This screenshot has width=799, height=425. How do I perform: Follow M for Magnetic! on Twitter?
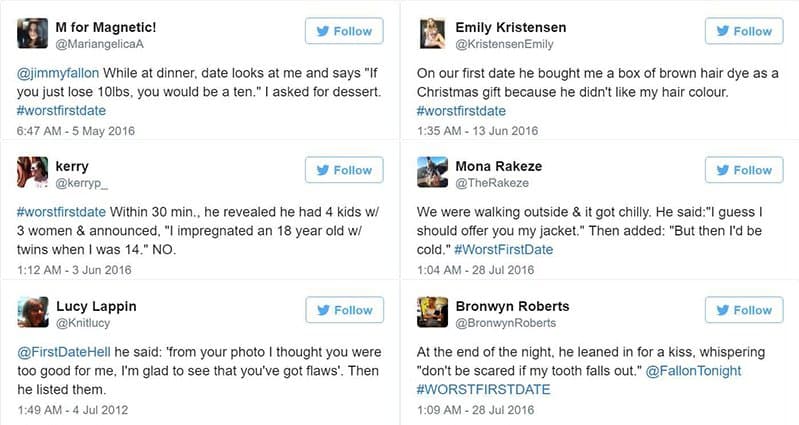[x=343, y=31]
